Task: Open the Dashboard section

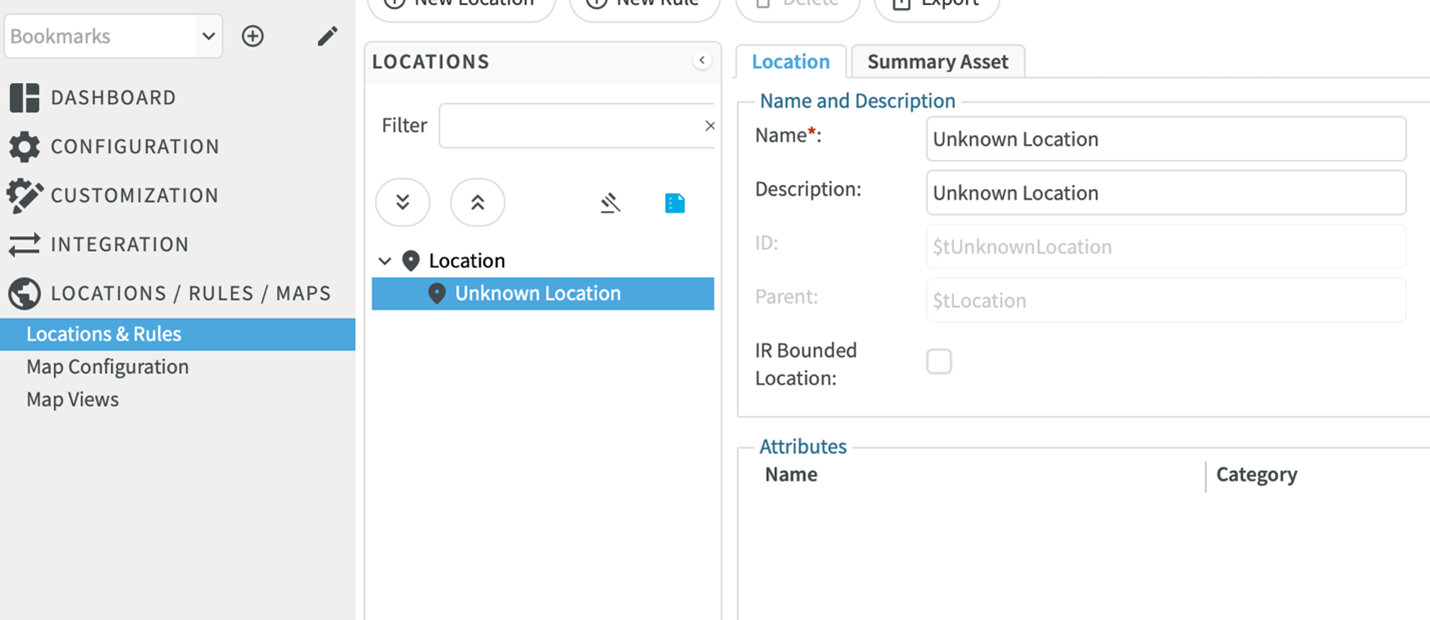Action: (x=112, y=98)
